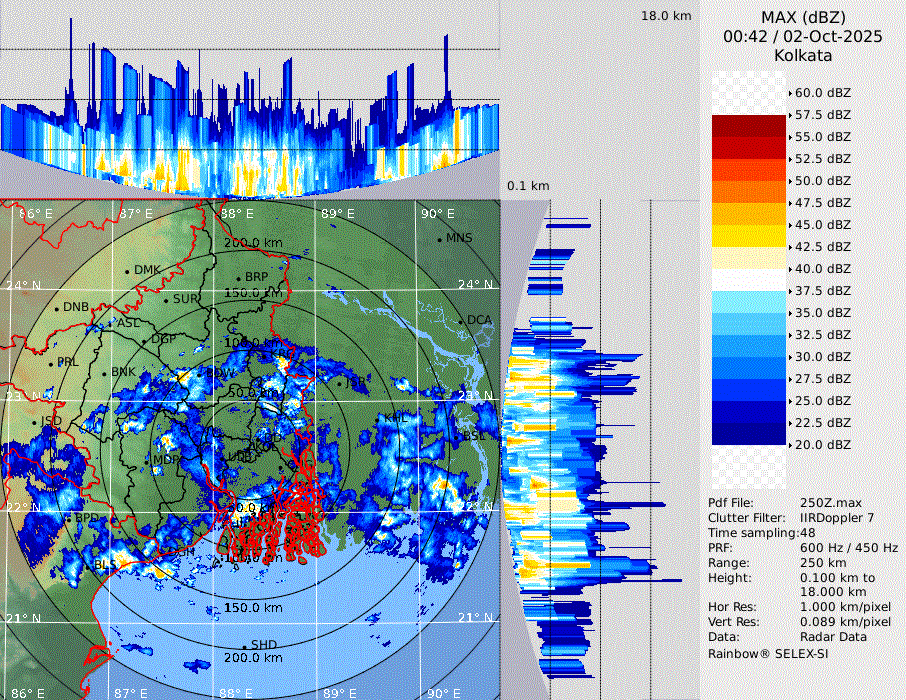The image size is (906, 700).
Task: Click the orange legend swatch above 47.5 dBZ
Action: pyautogui.click(x=748, y=192)
